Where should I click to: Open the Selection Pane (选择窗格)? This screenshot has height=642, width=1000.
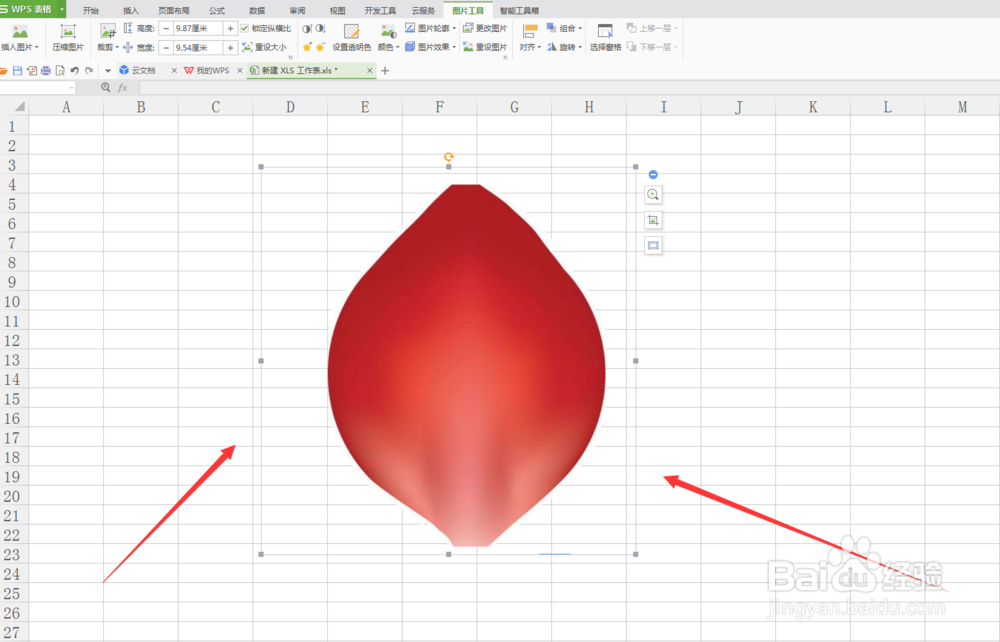[605, 38]
